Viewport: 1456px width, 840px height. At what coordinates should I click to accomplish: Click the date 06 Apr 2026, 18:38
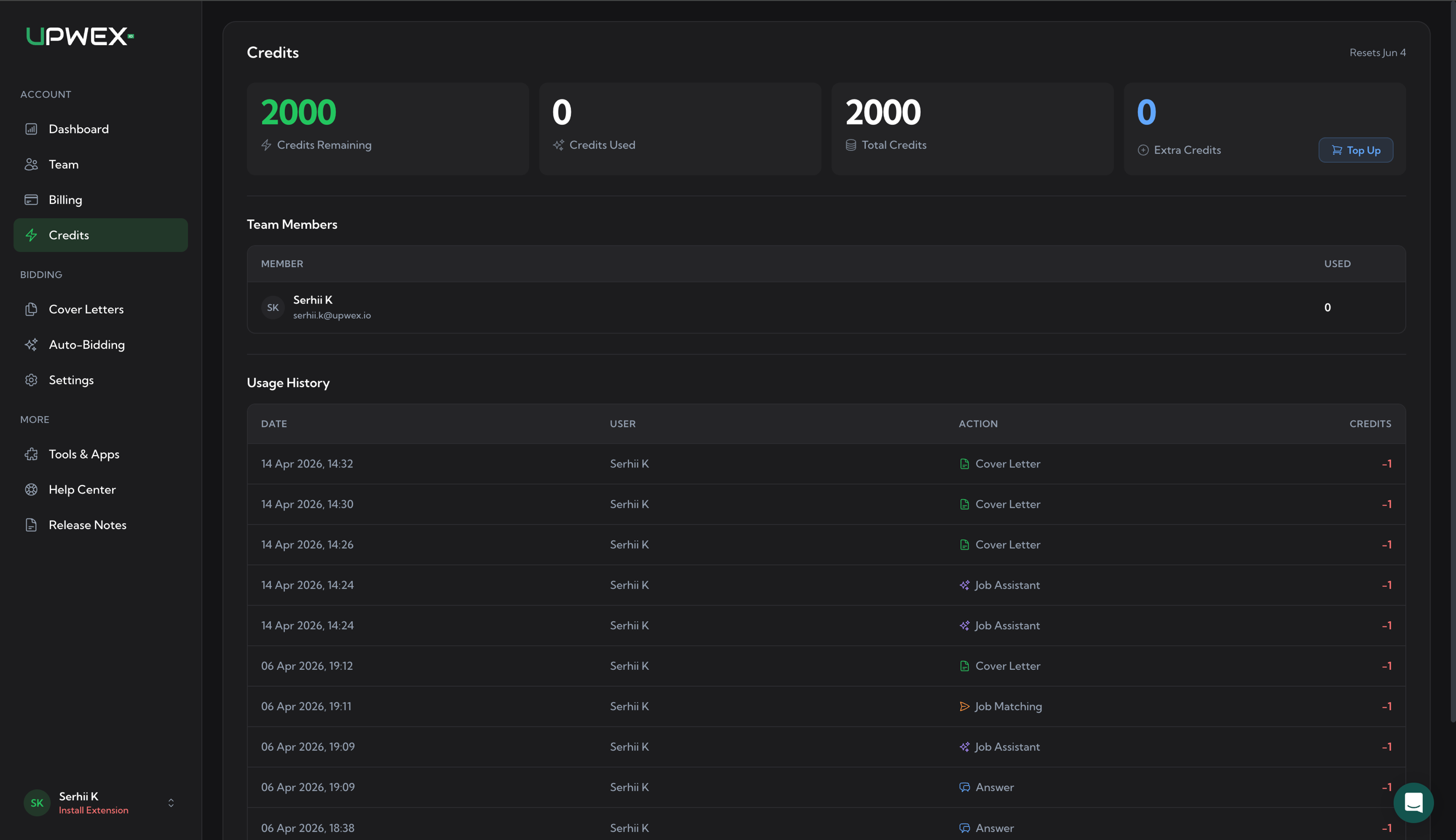[307, 828]
